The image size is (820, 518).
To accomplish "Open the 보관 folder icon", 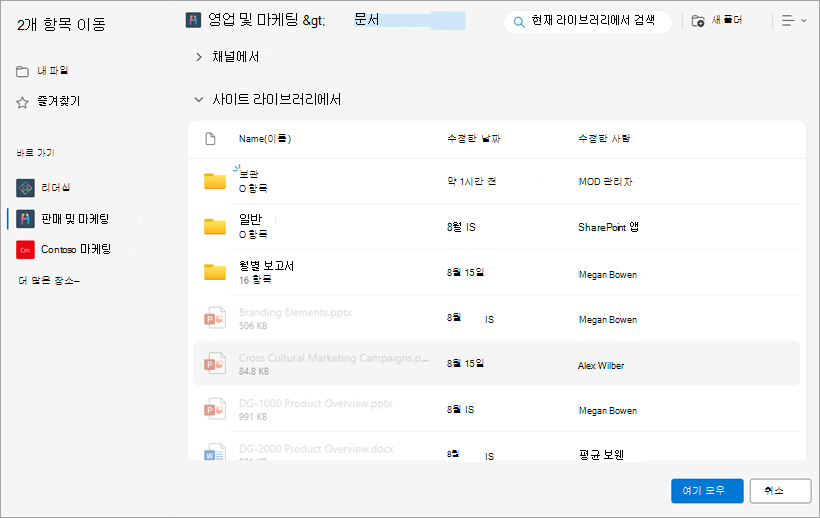I will coord(214,181).
